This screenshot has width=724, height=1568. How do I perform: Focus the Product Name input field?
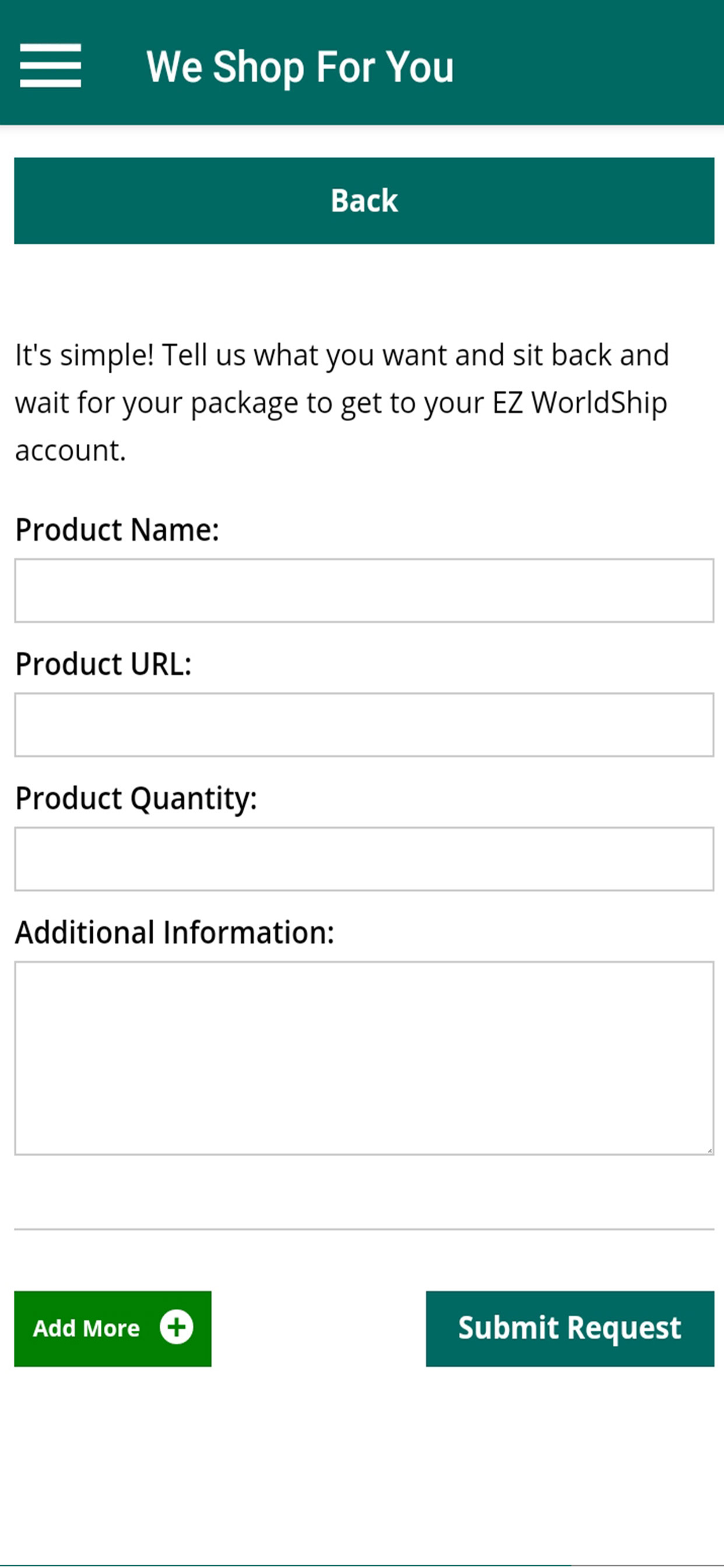tap(364, 590)
